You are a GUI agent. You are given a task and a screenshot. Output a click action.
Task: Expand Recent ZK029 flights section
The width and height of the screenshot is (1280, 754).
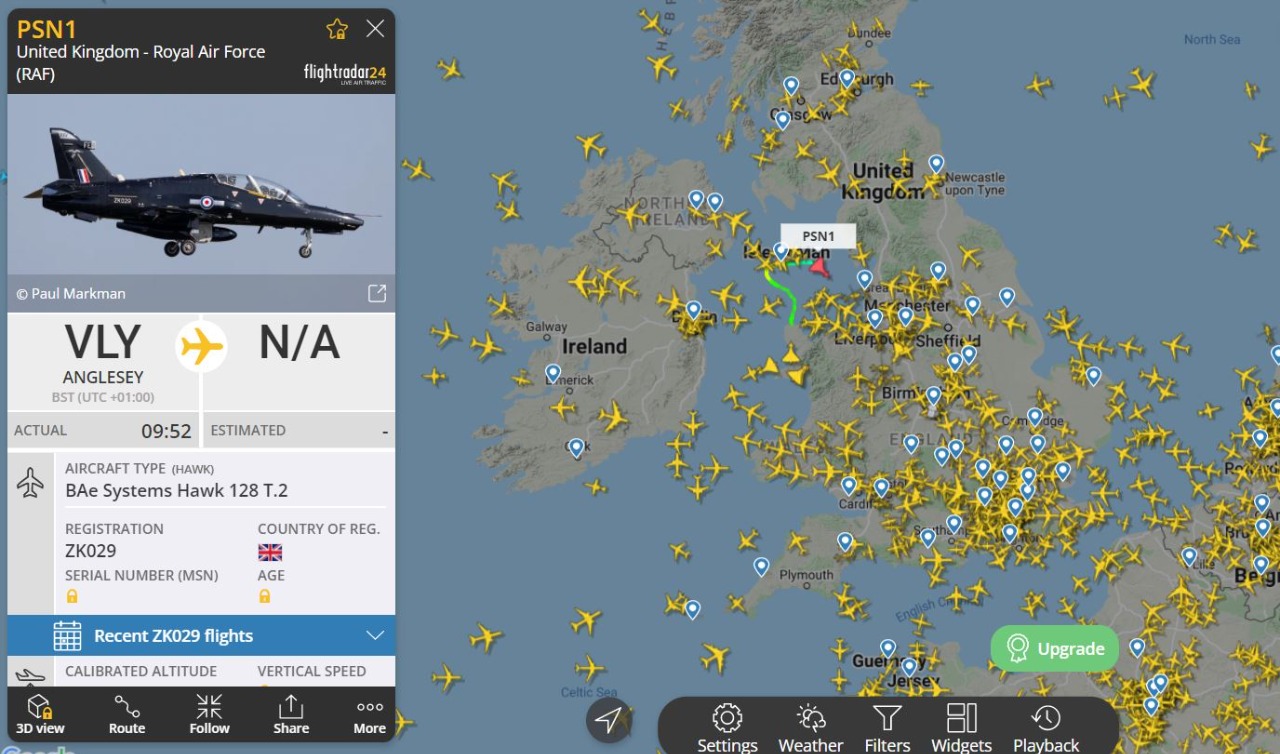(x=201, y=635)
